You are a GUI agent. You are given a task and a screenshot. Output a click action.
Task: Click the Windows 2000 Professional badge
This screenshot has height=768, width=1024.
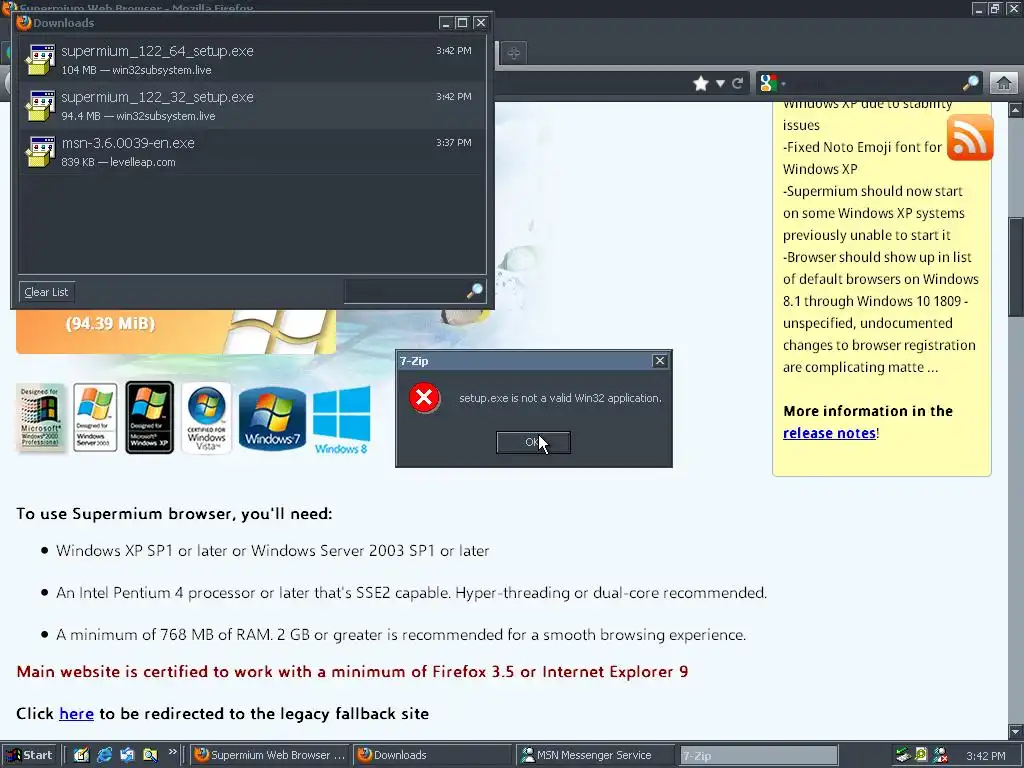coord(40,418)
